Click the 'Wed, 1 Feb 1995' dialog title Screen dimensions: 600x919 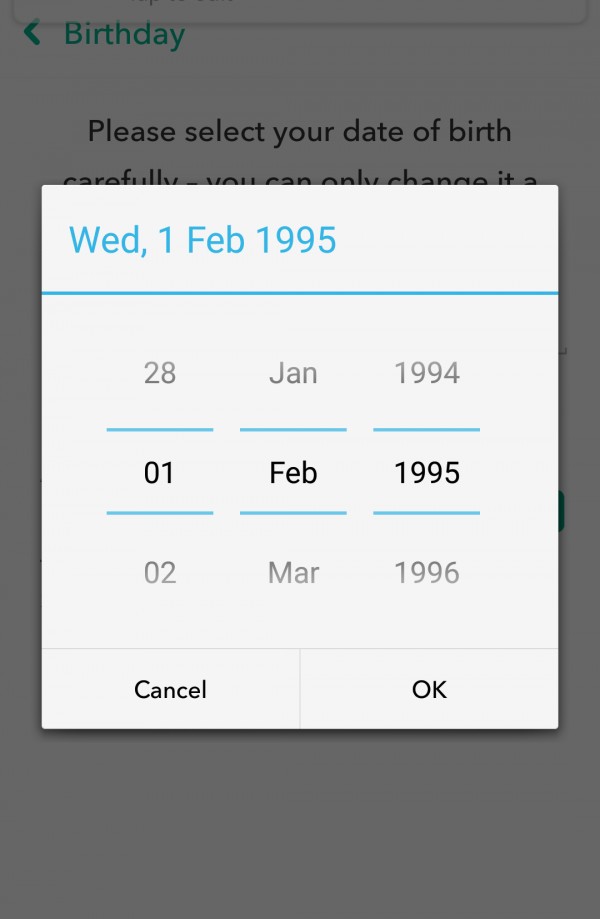coord(203,240)
